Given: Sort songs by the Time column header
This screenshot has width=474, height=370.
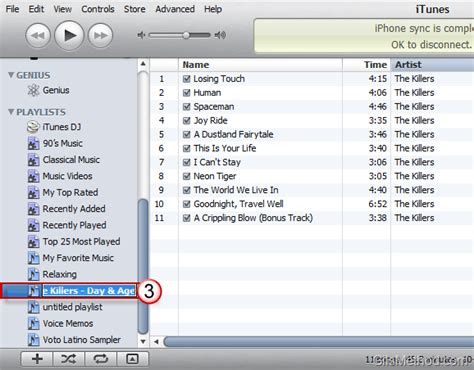Looking at the screenshot, I should tap(366, 65).
